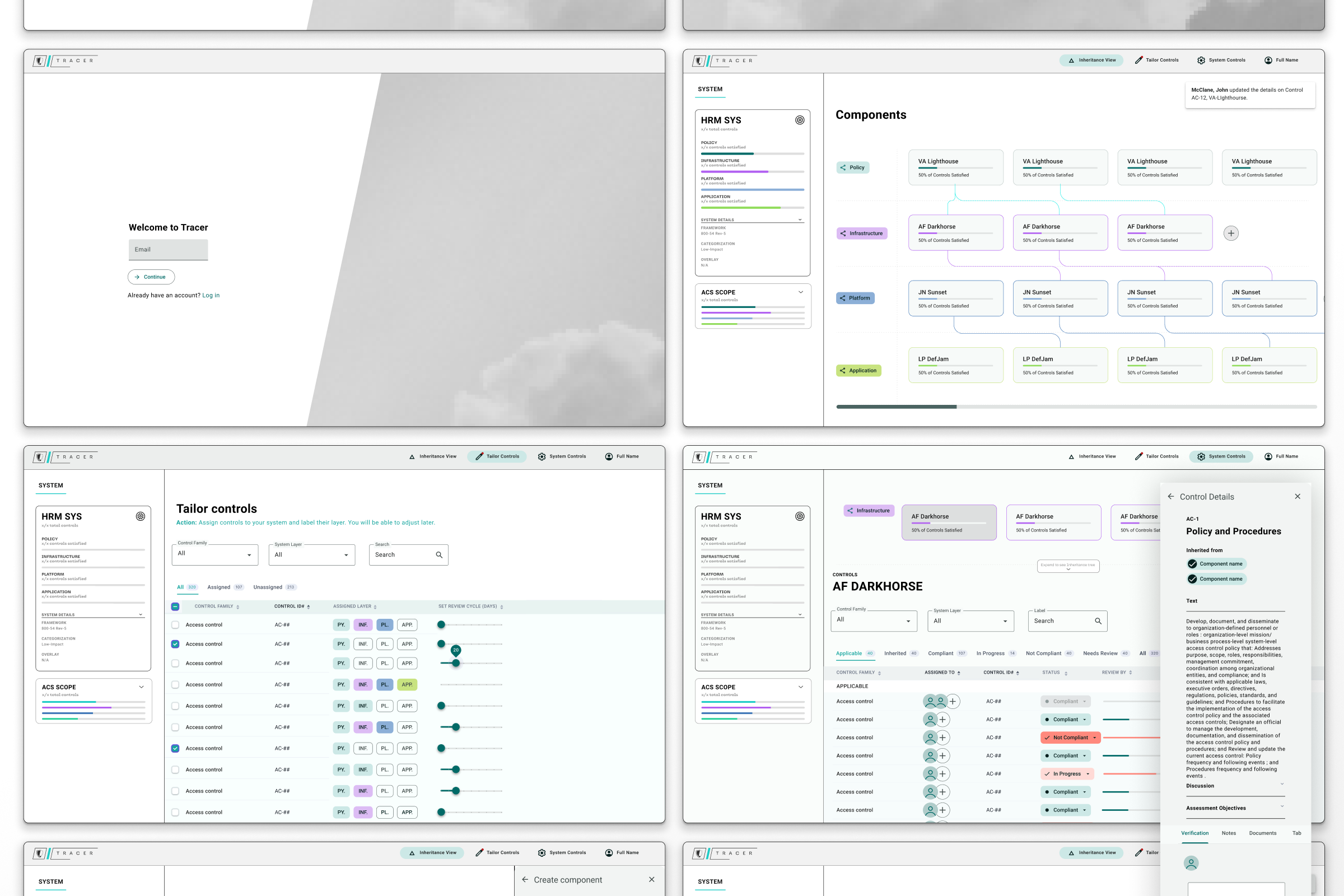Click the Application share icon
The image size is (1344, 896).
843,370
